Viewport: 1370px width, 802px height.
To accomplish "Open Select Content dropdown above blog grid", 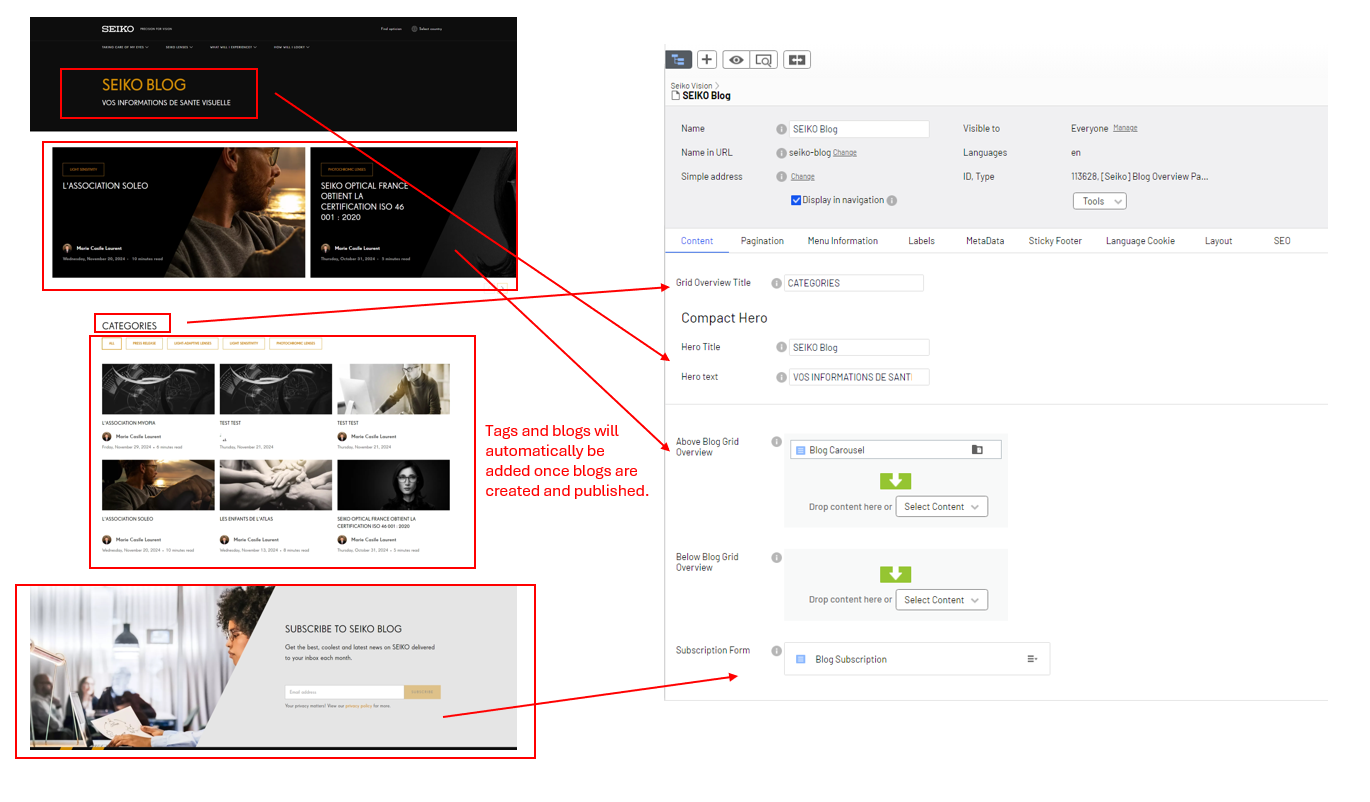I will pyautogui.click(x=941, y=507).
